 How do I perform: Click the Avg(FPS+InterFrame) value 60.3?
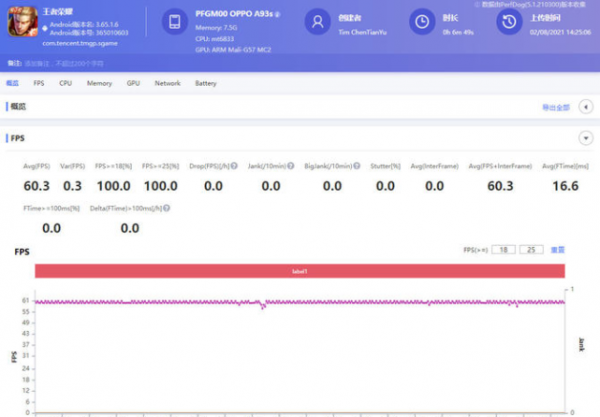tap(501, 186)
